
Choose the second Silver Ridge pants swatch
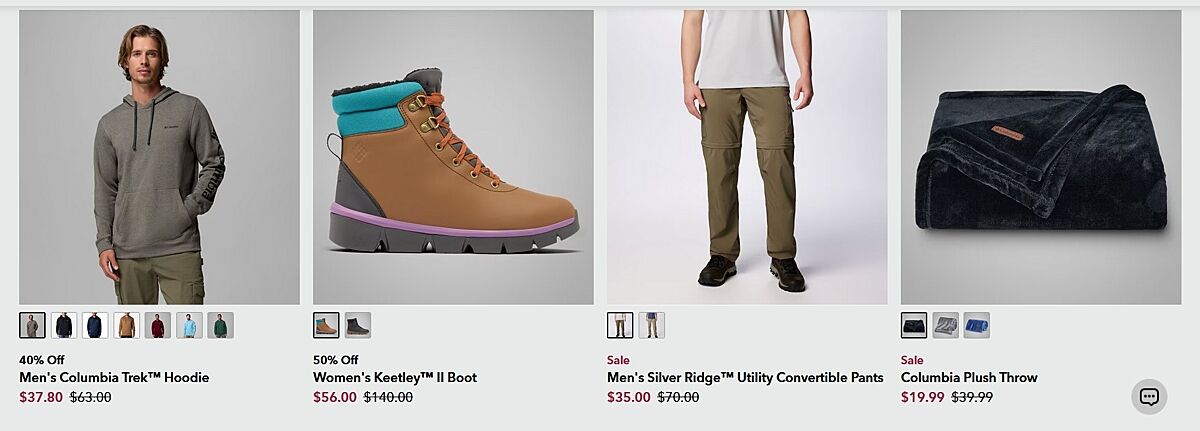(652, 325)
